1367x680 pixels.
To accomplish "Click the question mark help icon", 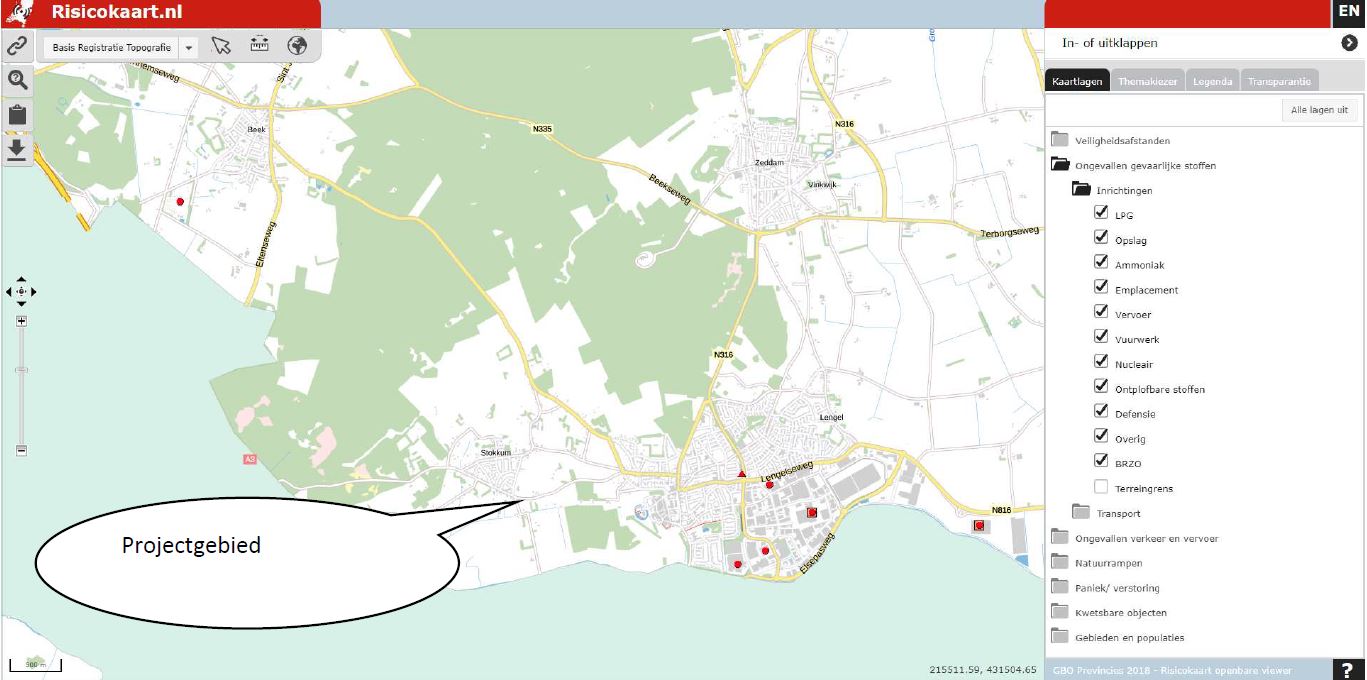I will pyautogui.click(x=1348, y=670).
